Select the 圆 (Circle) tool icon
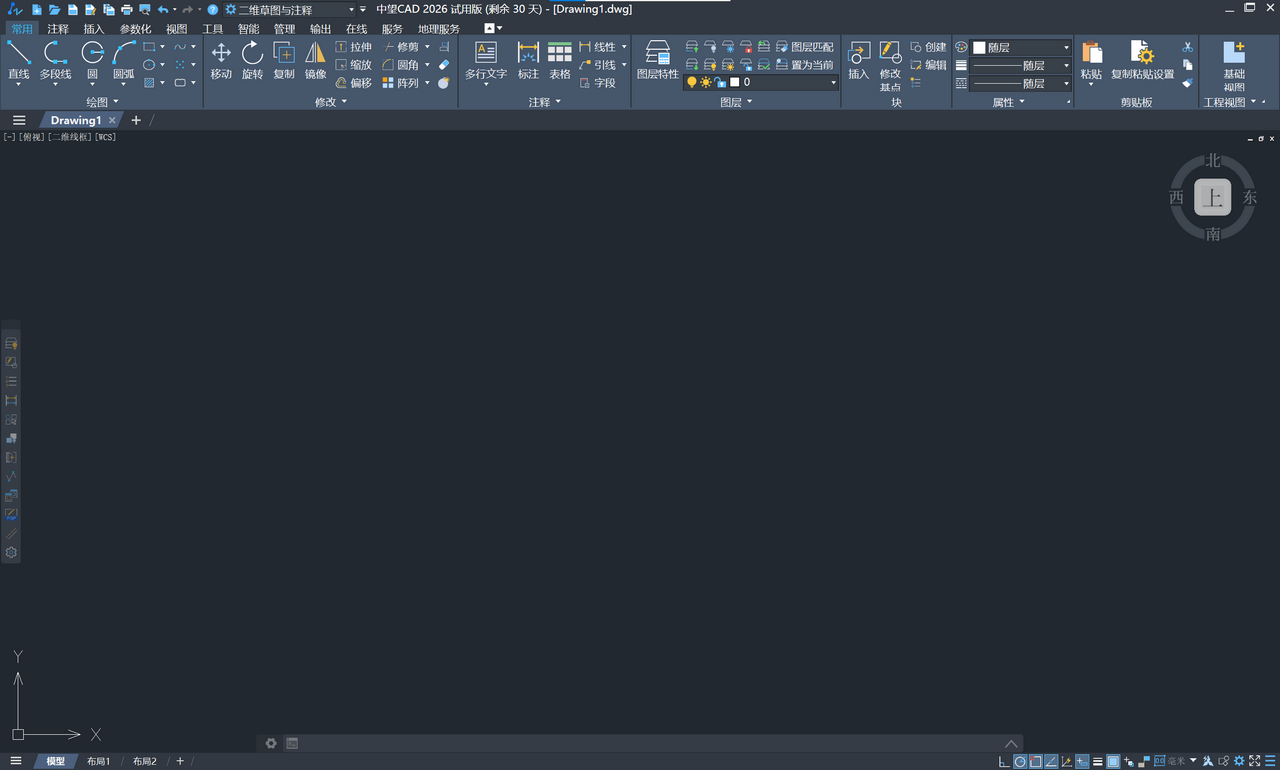Image resolution: width=1280 pixels, height=770 pixels. [x=92, y=60]
